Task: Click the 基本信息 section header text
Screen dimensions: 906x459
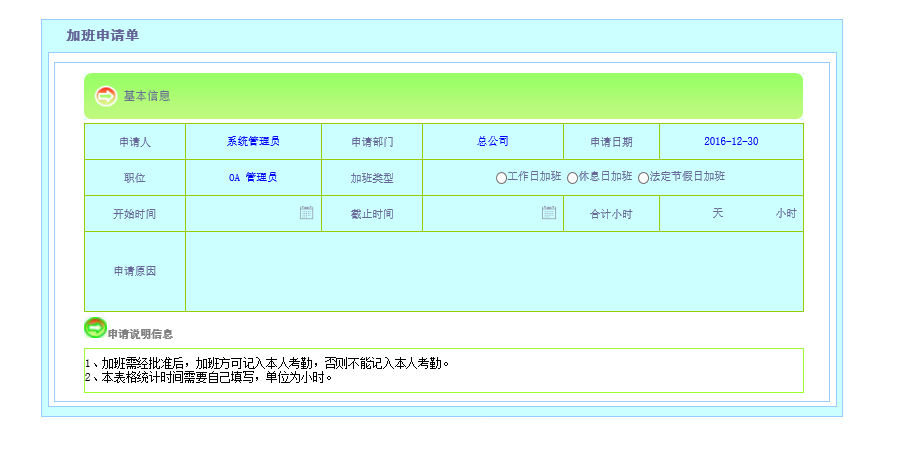Action: tap(147, 96)
